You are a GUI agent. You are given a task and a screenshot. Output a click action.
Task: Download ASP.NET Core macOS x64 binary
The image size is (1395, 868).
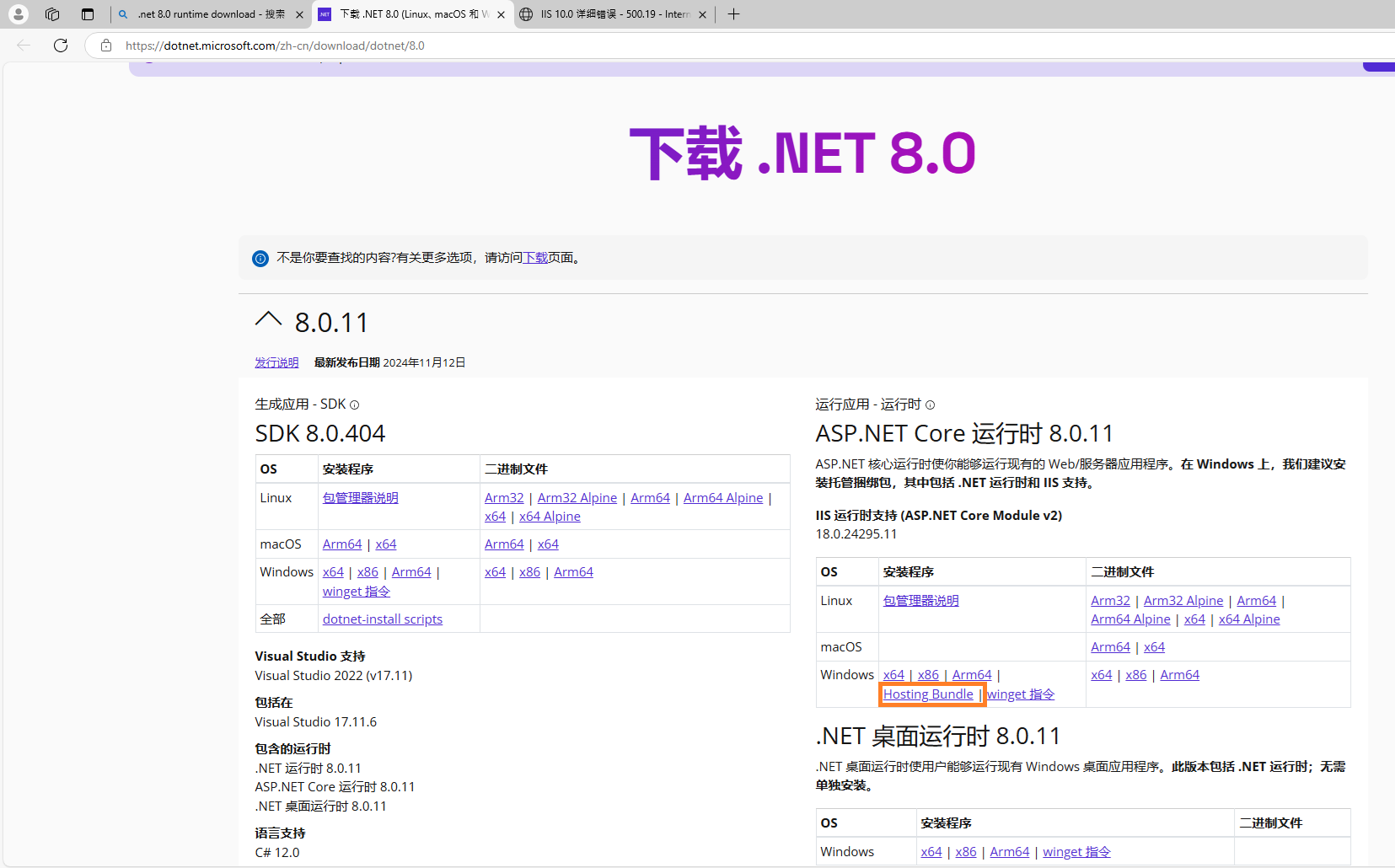coord(1154,647)
